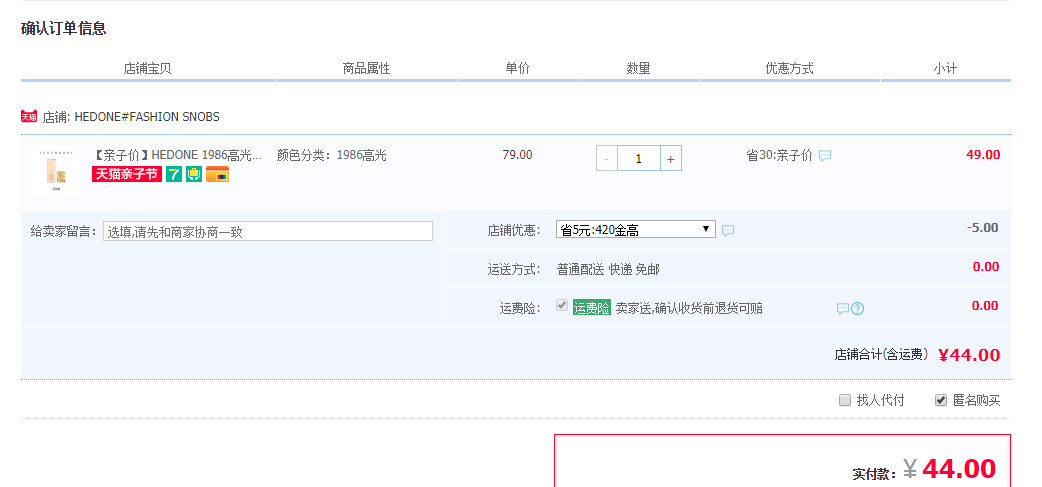Image resolution: width=1042 pixels, height=487 pixels.
Task: Click comment icon beside 省30:亲子价
Action: coord(825,155)
